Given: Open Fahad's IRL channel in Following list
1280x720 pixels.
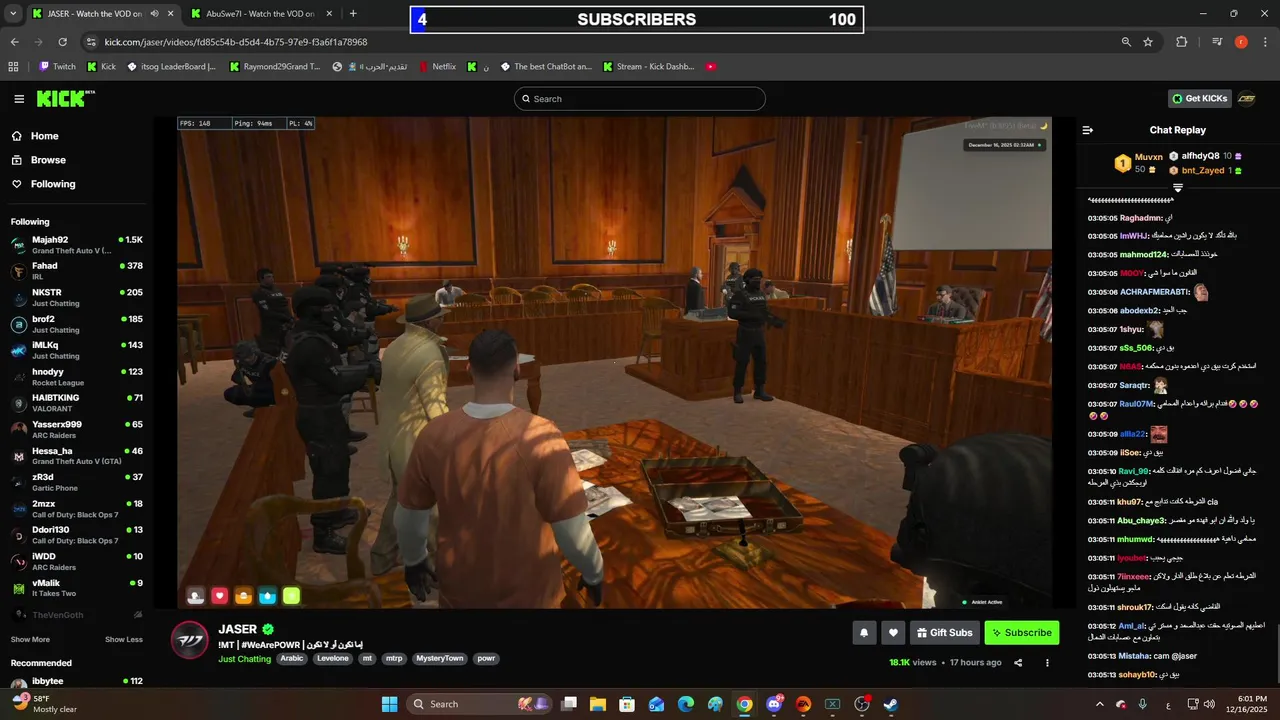Looking at the screenshot, I should (x=77, y=271).
